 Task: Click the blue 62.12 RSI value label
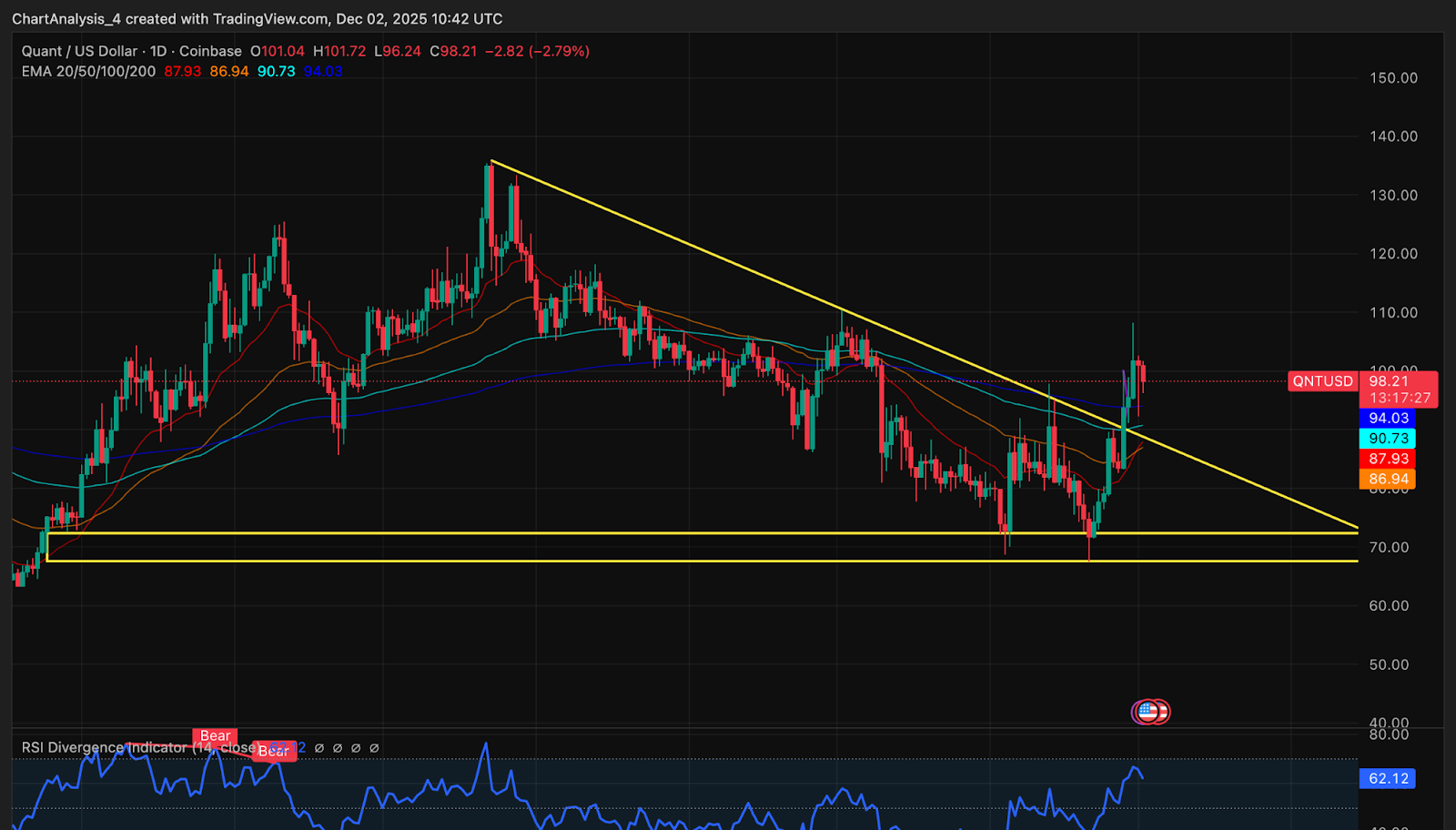(x=1388, y=779)
